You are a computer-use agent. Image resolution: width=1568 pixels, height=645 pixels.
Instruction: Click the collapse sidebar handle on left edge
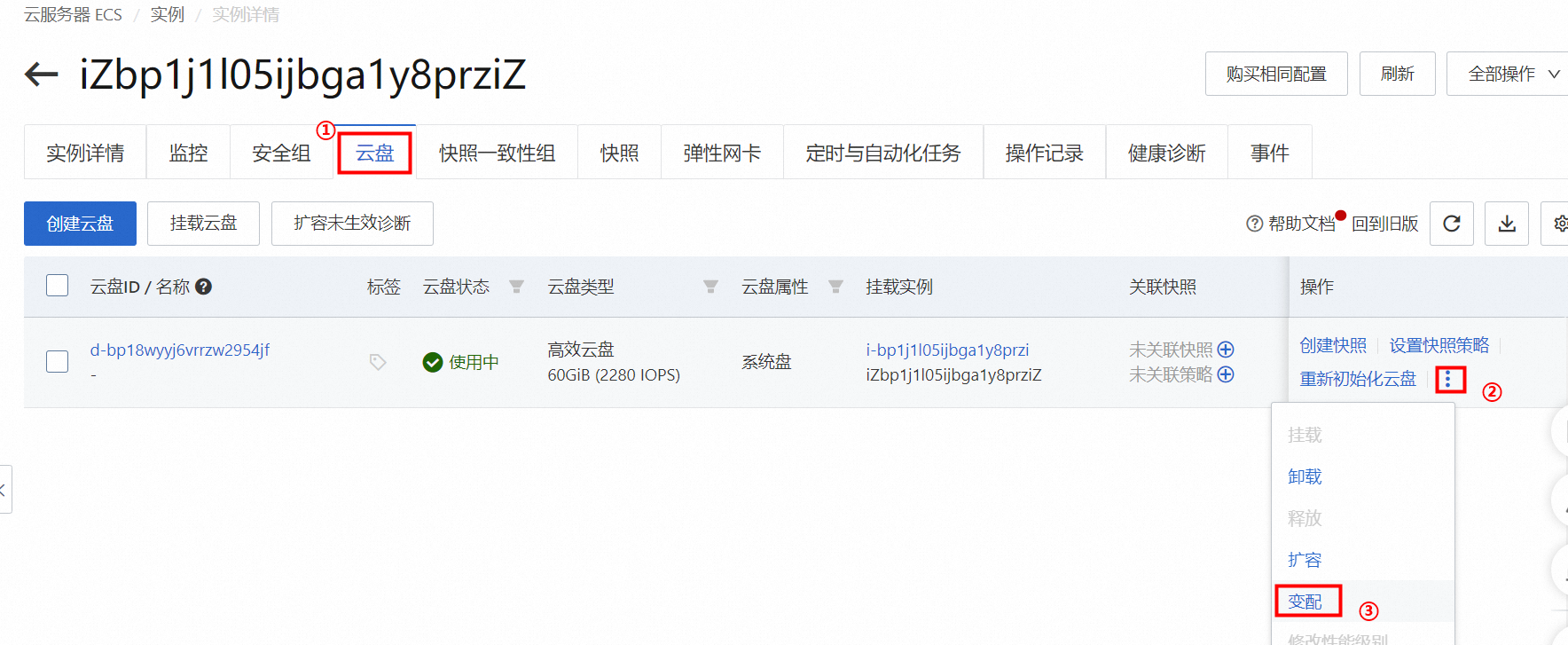click(4, 490)
